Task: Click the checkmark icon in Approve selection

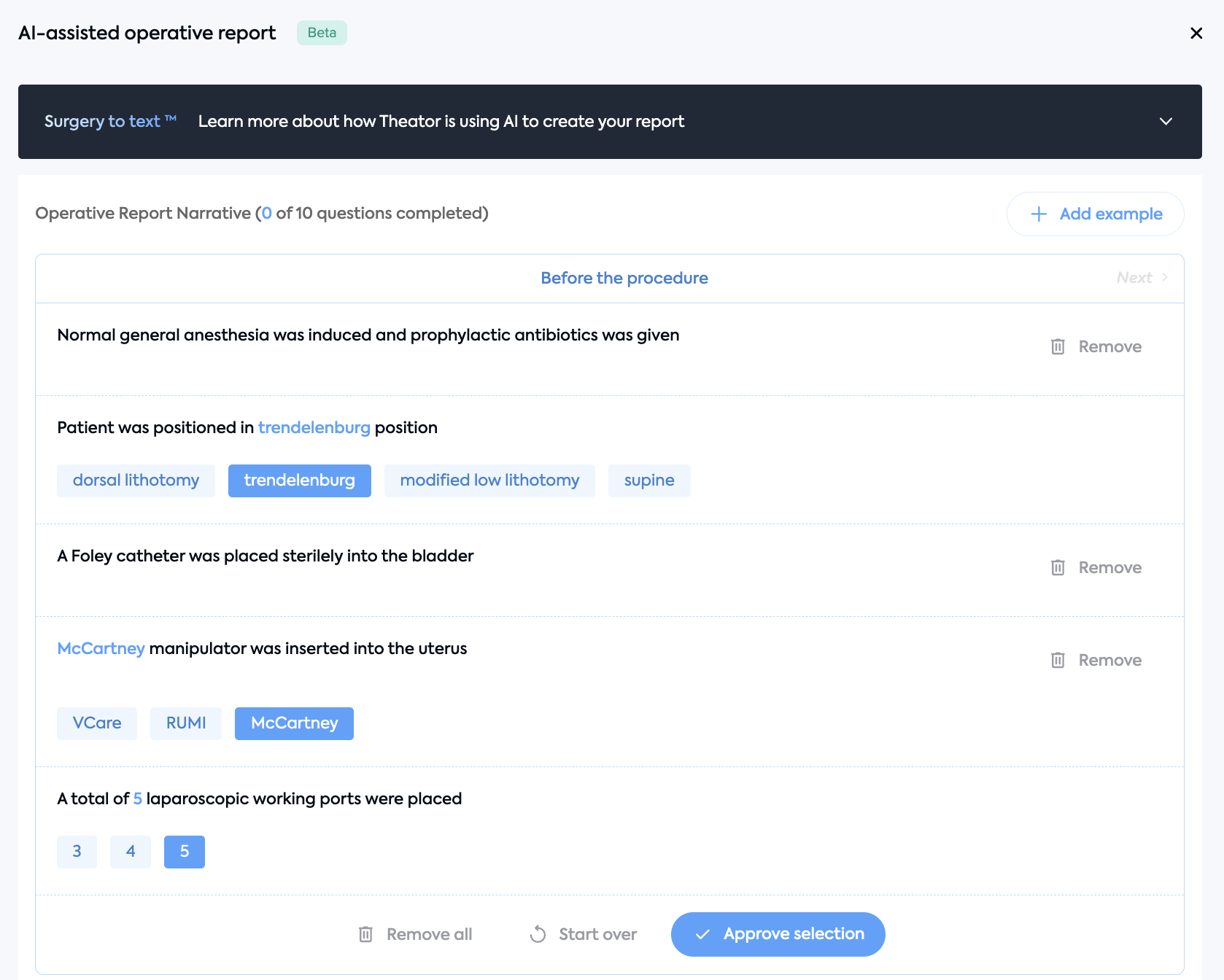Action: tap(702, 934)
